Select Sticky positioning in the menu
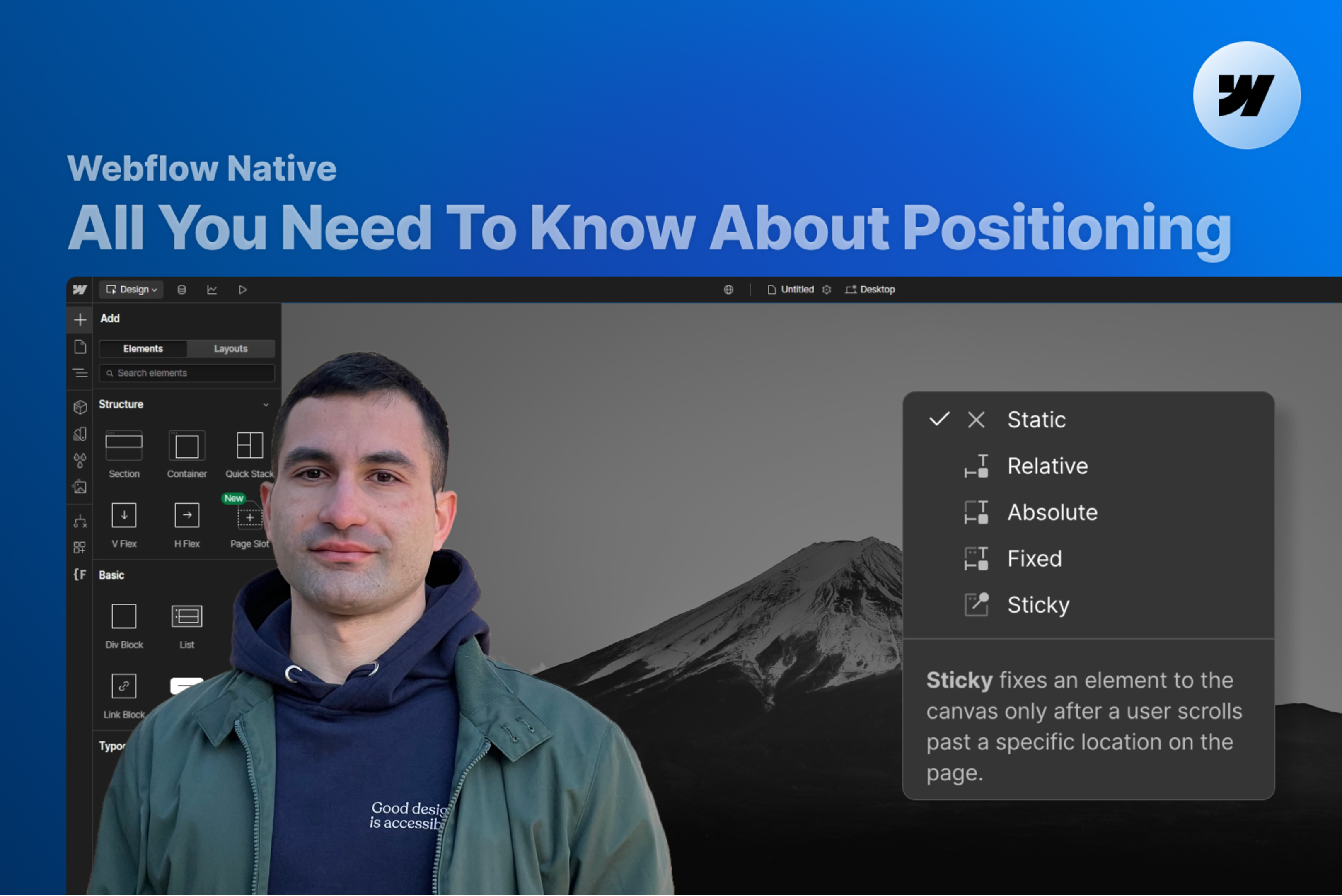This screenshot has width=1342, height=896. pos(1039,604)
